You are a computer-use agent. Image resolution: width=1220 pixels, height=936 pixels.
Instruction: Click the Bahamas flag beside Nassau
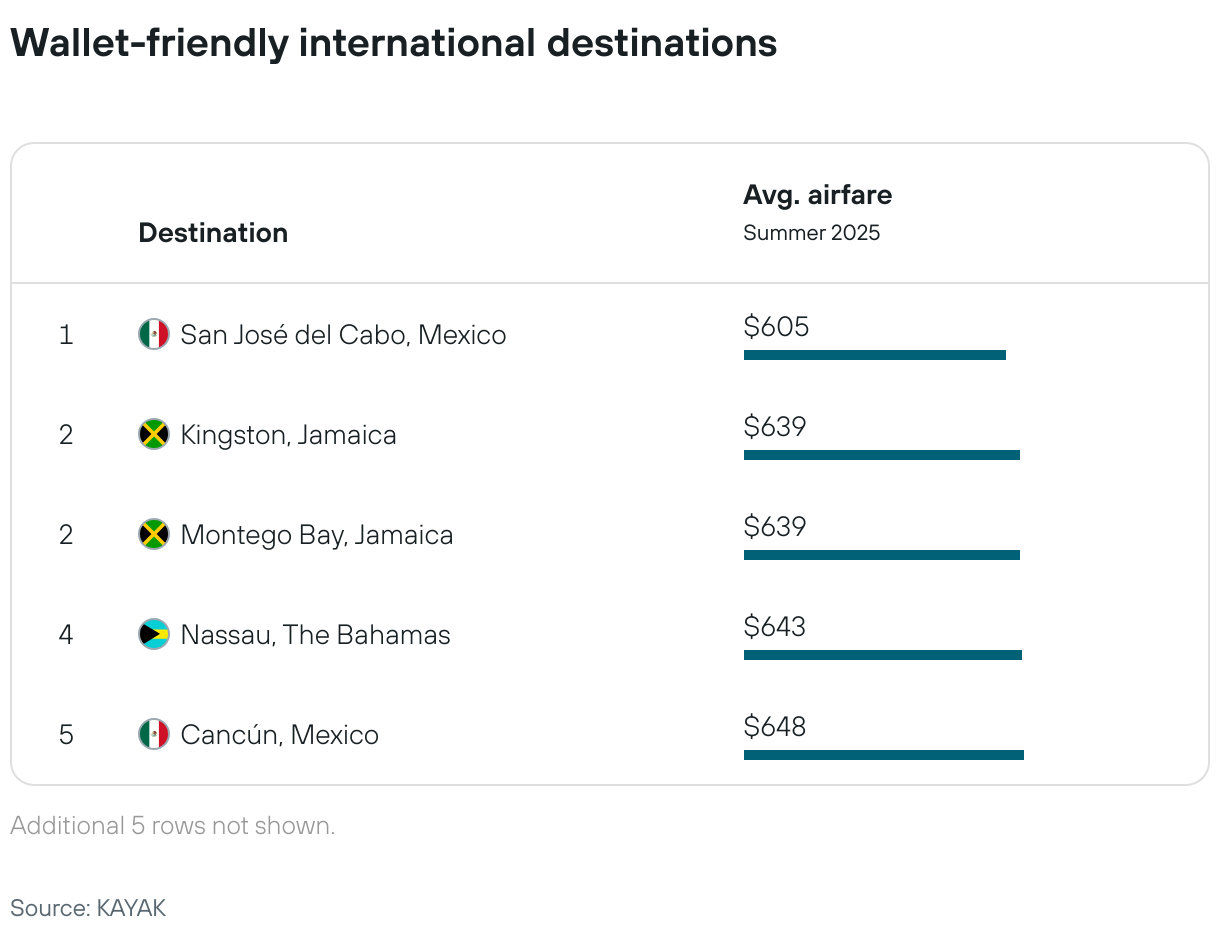pyautogui.click(x=154, y=634)
